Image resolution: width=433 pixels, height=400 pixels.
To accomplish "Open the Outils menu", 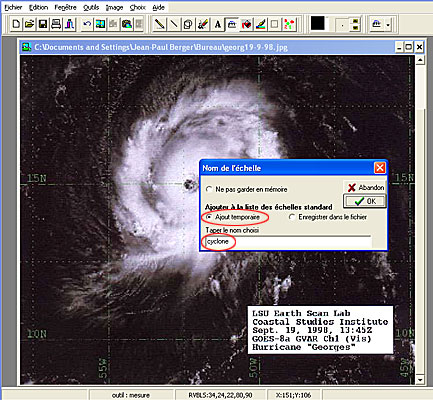I will [x=91, y=7].
